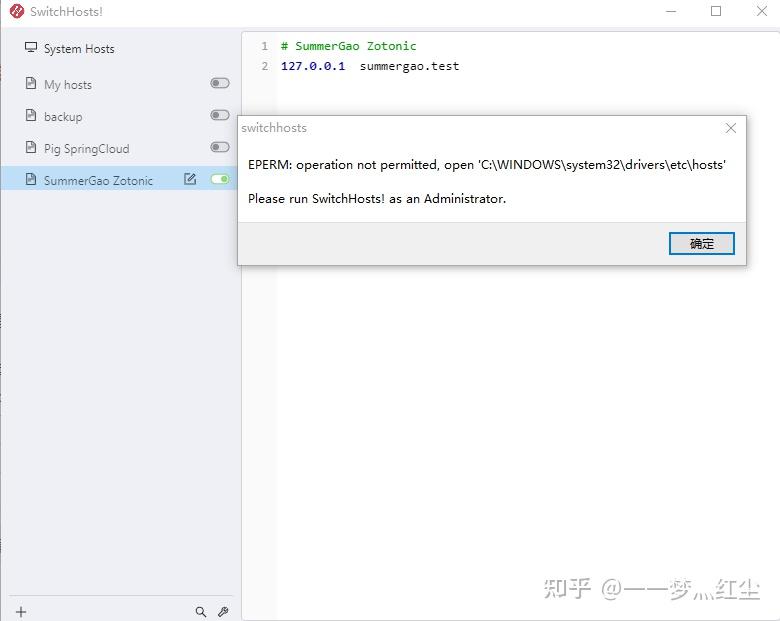
Task: Confirm the error dialog with 确定
Action: point(701,243)
